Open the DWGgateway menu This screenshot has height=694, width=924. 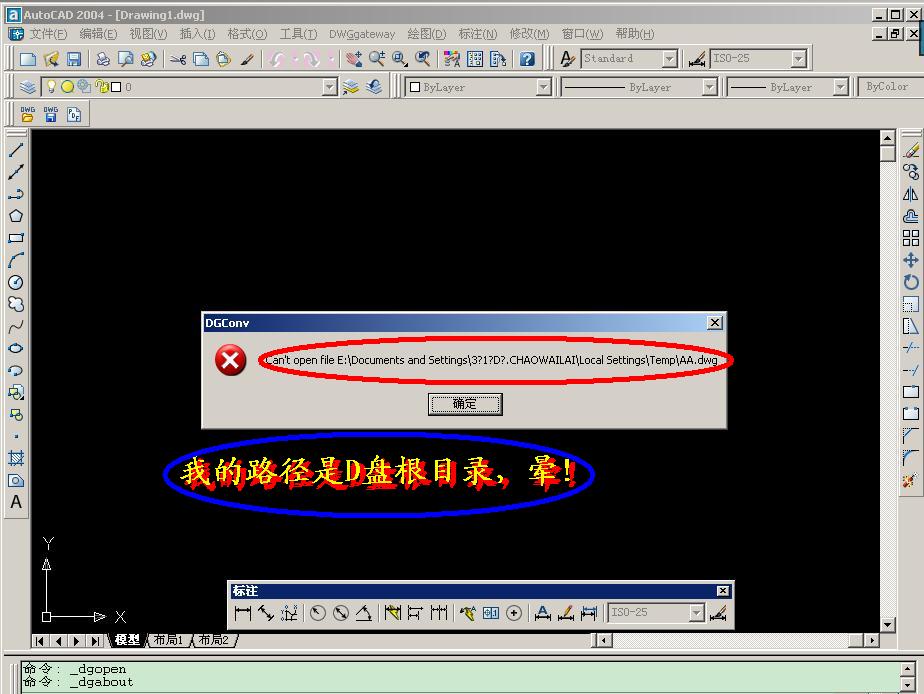(x=362, y=34)
